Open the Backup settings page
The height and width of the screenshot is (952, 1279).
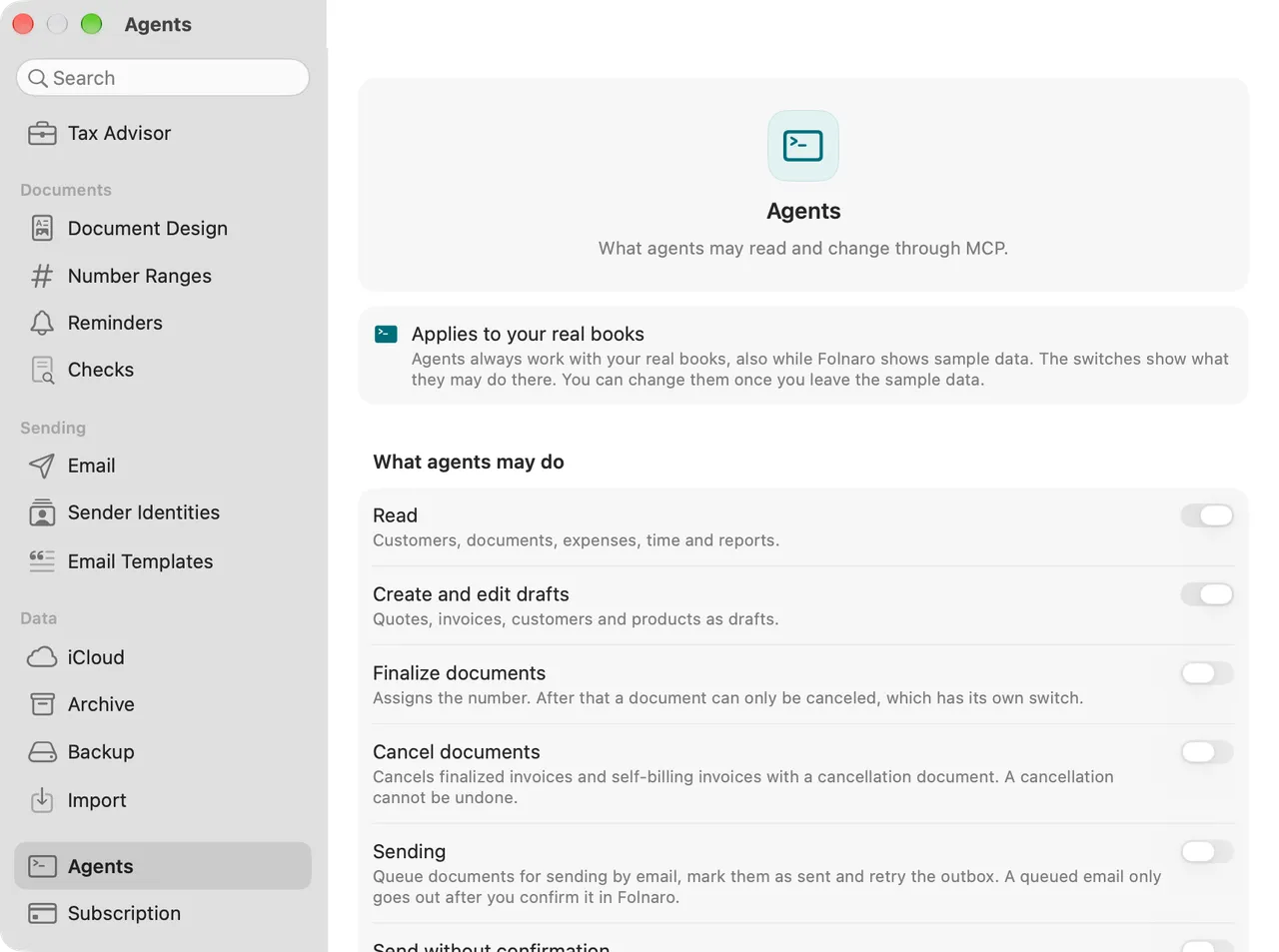[163, 752]
